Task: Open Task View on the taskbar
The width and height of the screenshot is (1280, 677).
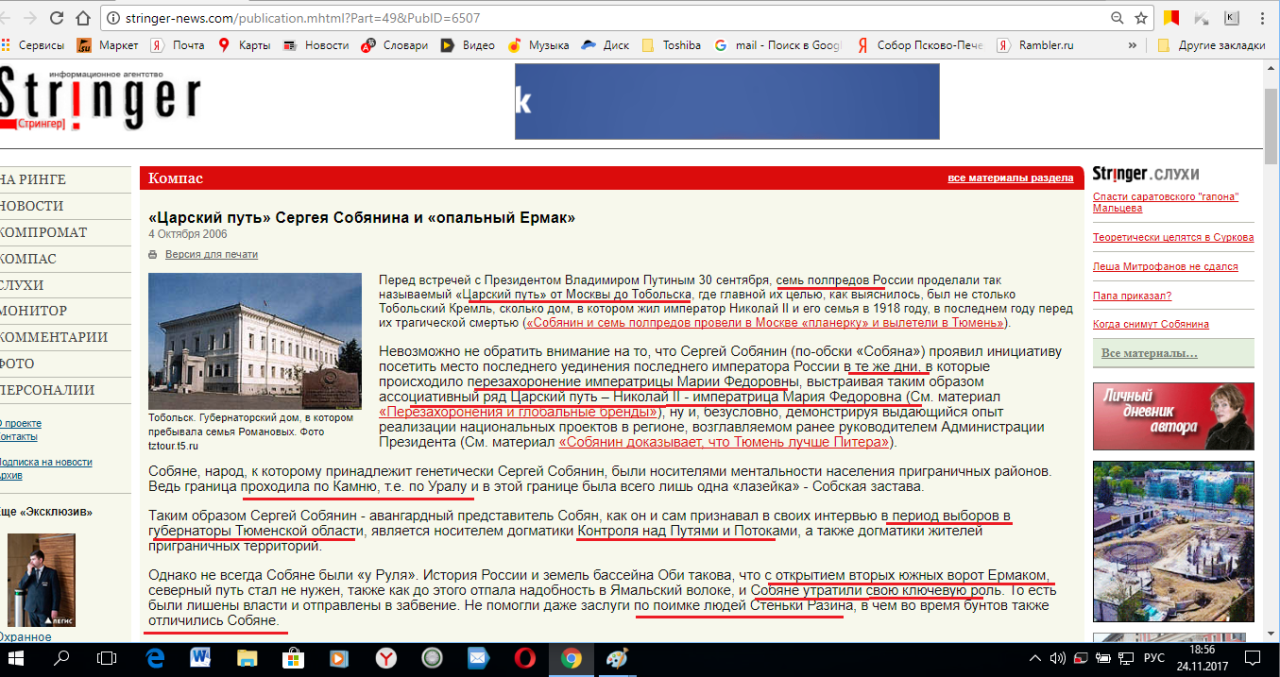Action: click(x=106, y=659)
